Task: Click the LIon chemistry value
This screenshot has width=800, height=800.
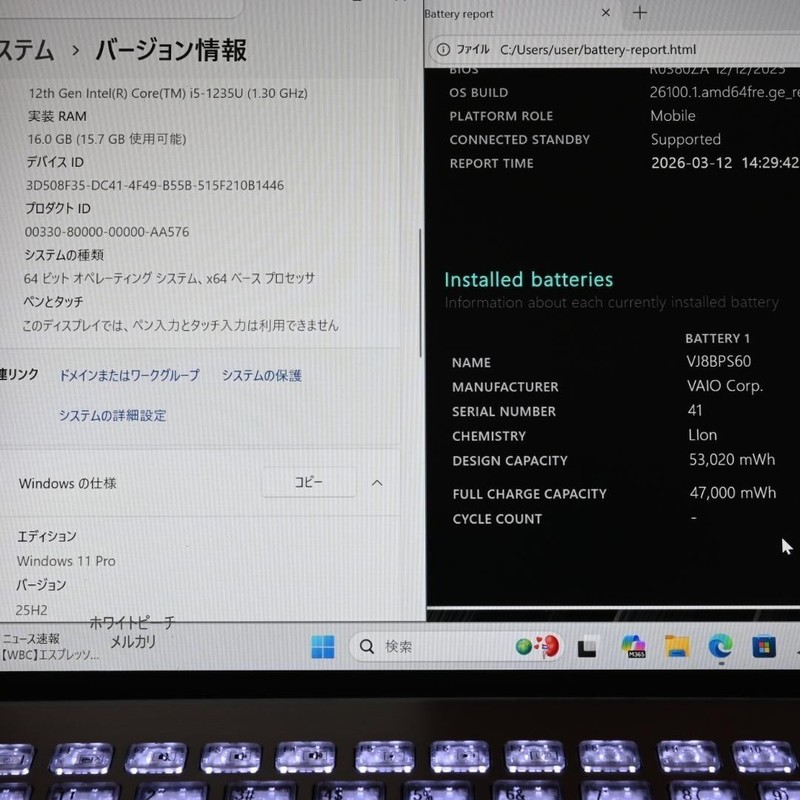Action: (702, 435)
